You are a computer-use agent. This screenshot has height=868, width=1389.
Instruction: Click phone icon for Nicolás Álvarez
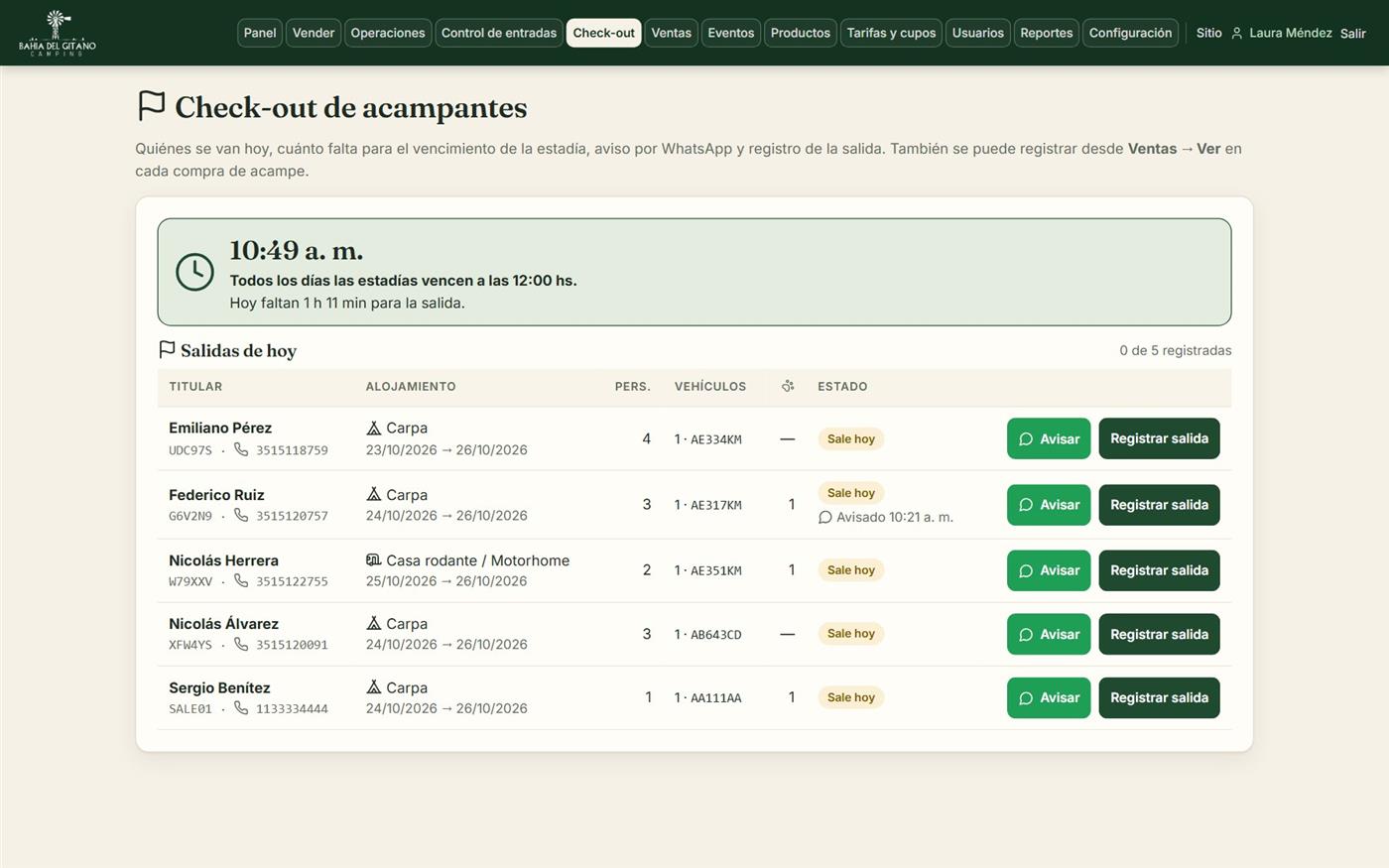click(x=241, y=644)
